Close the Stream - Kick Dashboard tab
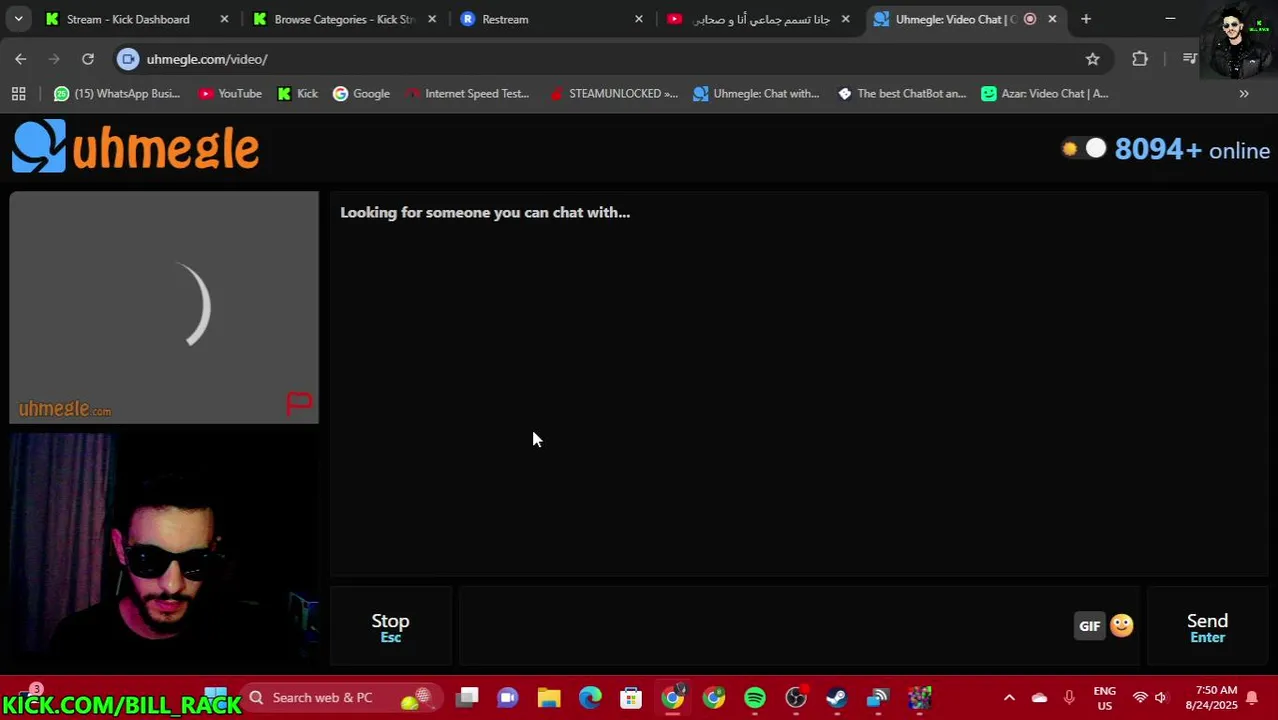The width and height of the screenshot is (1278, 720). 224,19
